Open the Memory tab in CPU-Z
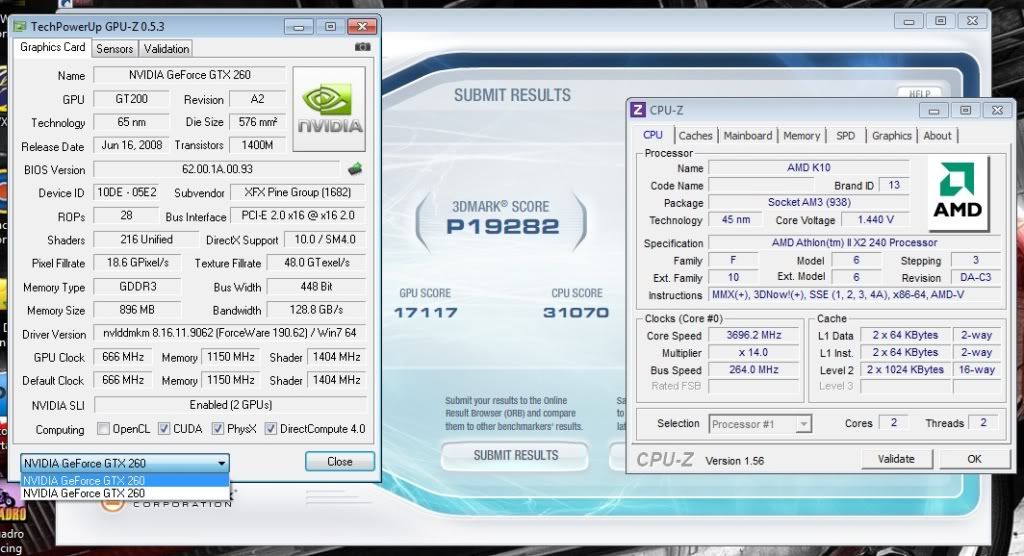The image size is (1024, 556). [801, 136]
